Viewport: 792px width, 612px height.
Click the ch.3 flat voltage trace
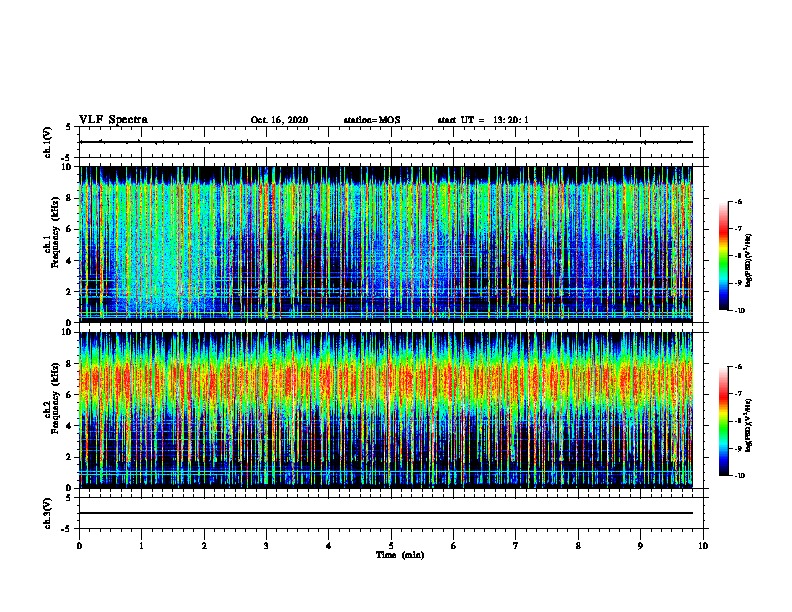coord(386,513)
